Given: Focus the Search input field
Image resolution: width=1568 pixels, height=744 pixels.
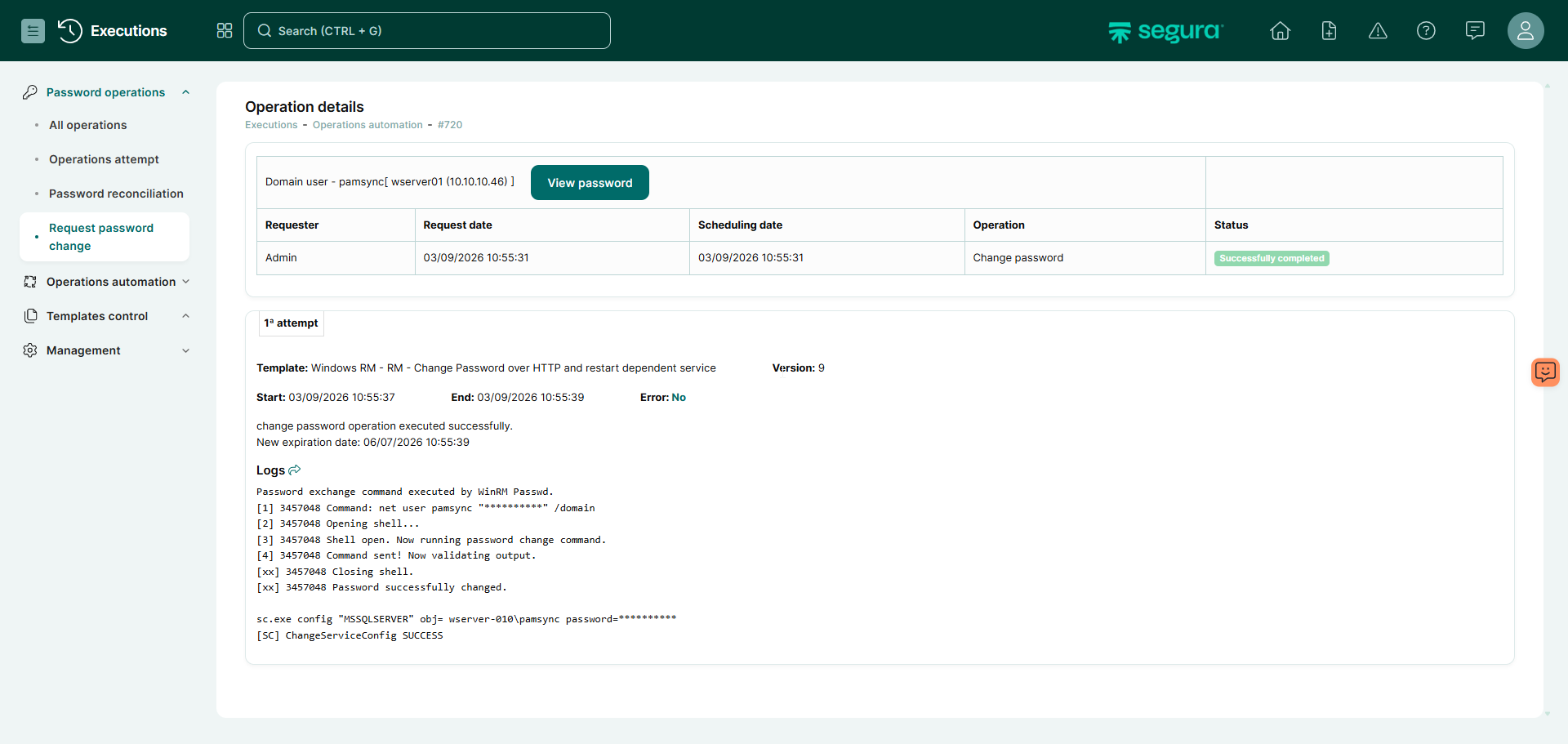Looking at the screenshot, I should click(x=427, y=31).
